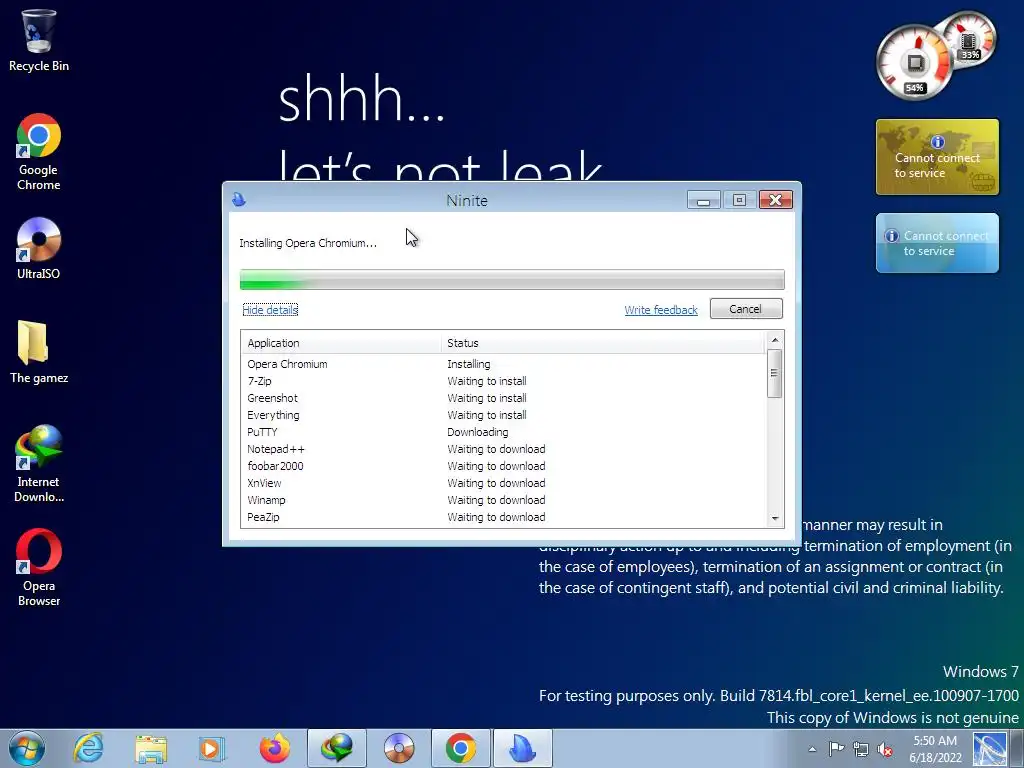Open the clock showing 5:50 AM
This screenshot has height=768, width=1024.
[x=935, y=748]
